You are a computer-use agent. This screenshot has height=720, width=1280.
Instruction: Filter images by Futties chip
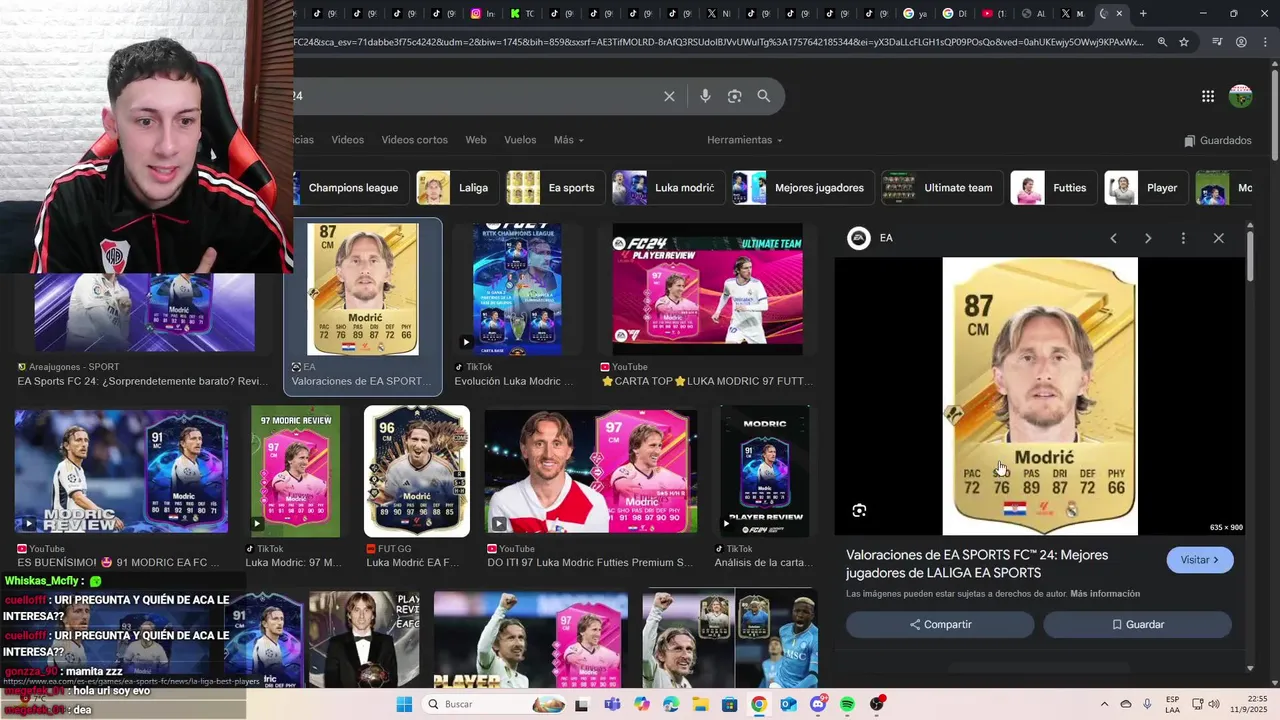tap(1052, 188)
